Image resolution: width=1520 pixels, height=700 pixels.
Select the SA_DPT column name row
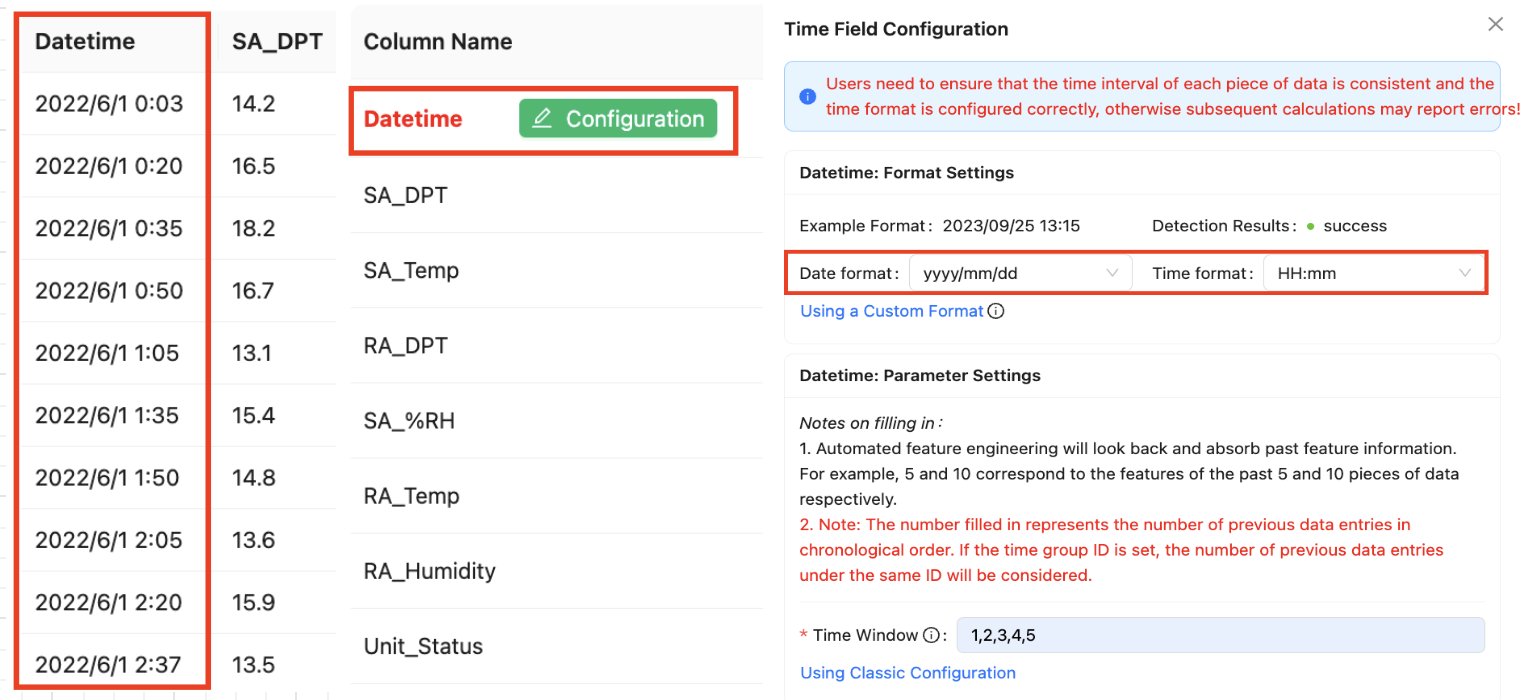(x=405, y=196)
